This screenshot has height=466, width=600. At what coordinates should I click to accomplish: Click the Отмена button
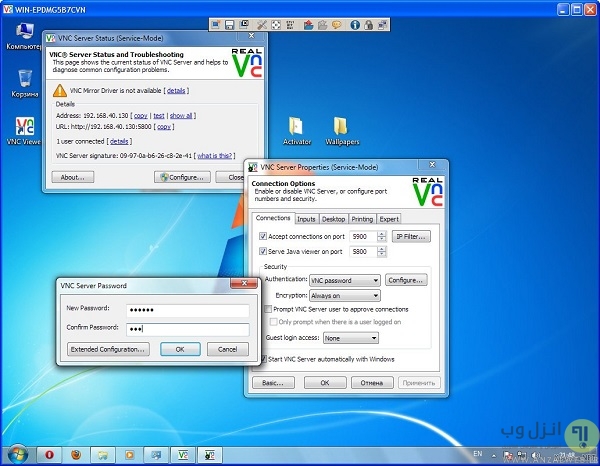(x=372, y=383)
